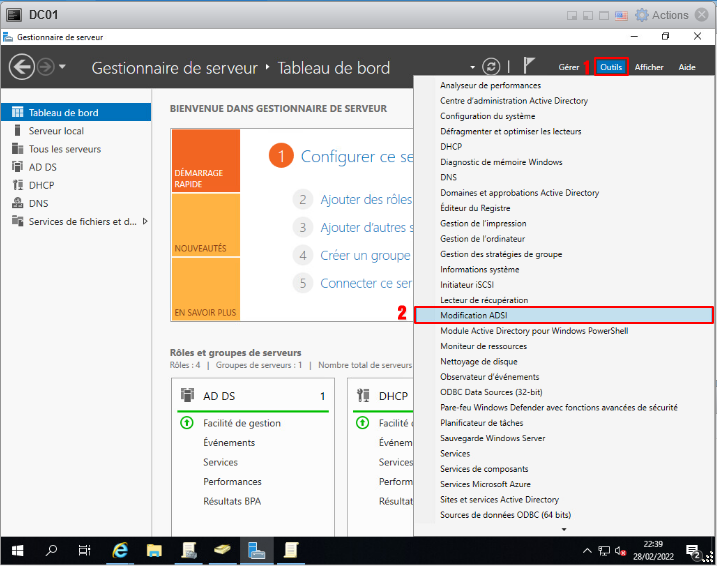Open the notifications flag
This screenshot has width=717, height=566.
(x=529, y=67)
